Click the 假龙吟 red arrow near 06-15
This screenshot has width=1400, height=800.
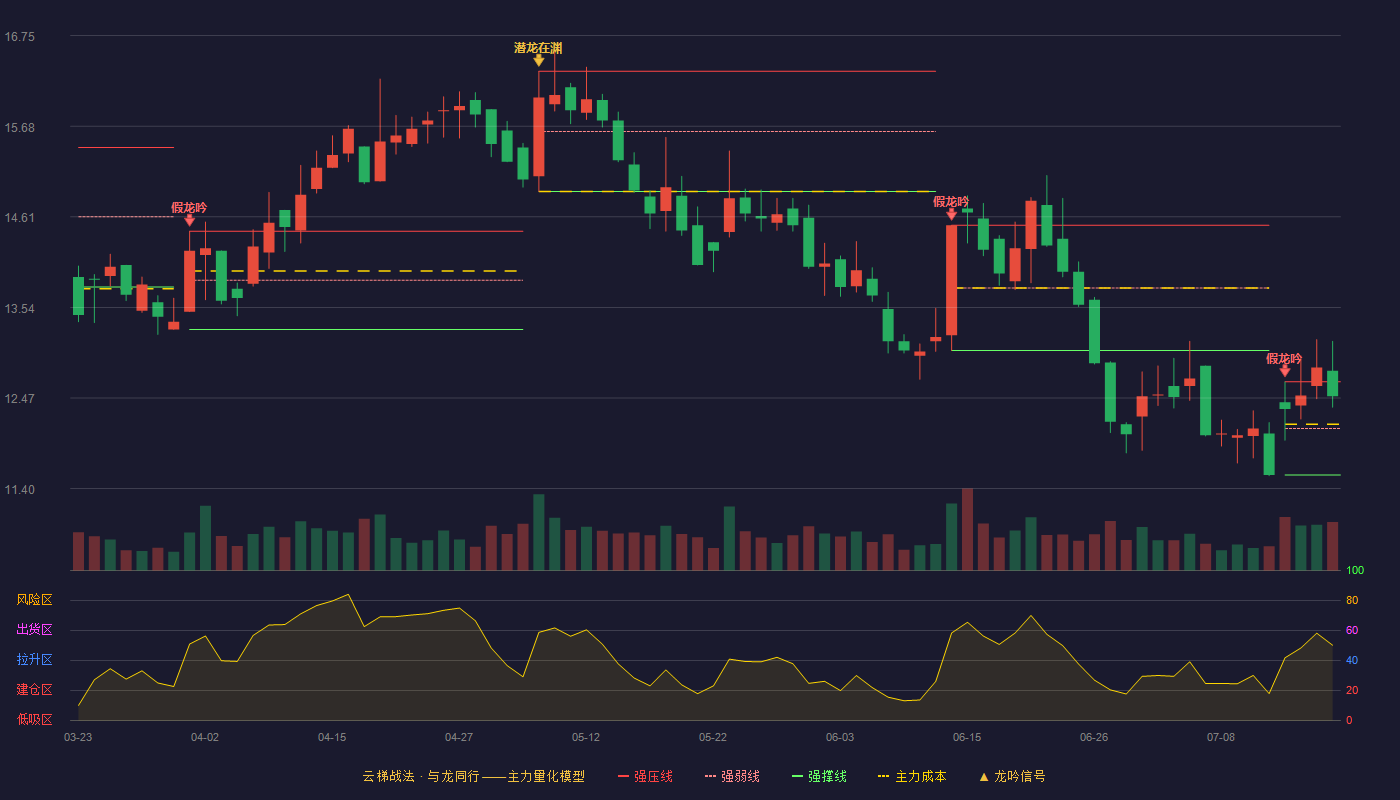pyautogui.click(x=951, y=214)
